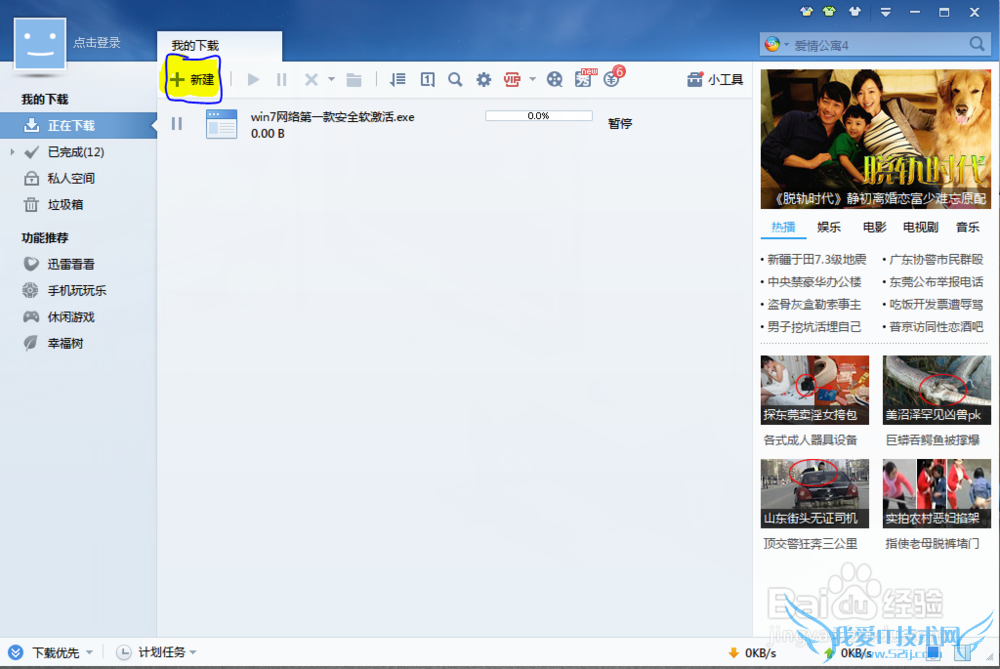
Task: Switch to 音乐 tab
Action: [967, 227]
